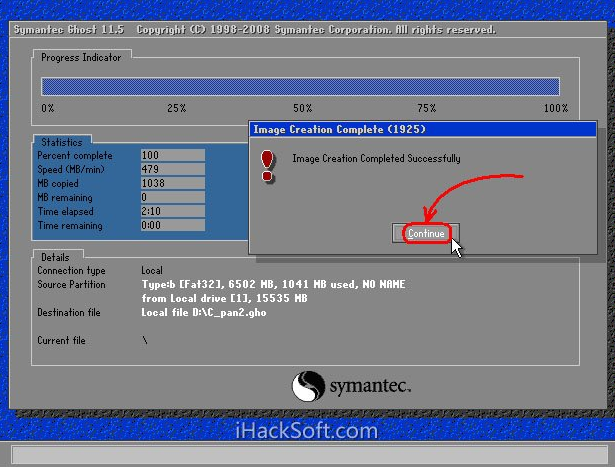Click the MB remaining value field
The image size is (615, 467).
click(x=172, y=198)
